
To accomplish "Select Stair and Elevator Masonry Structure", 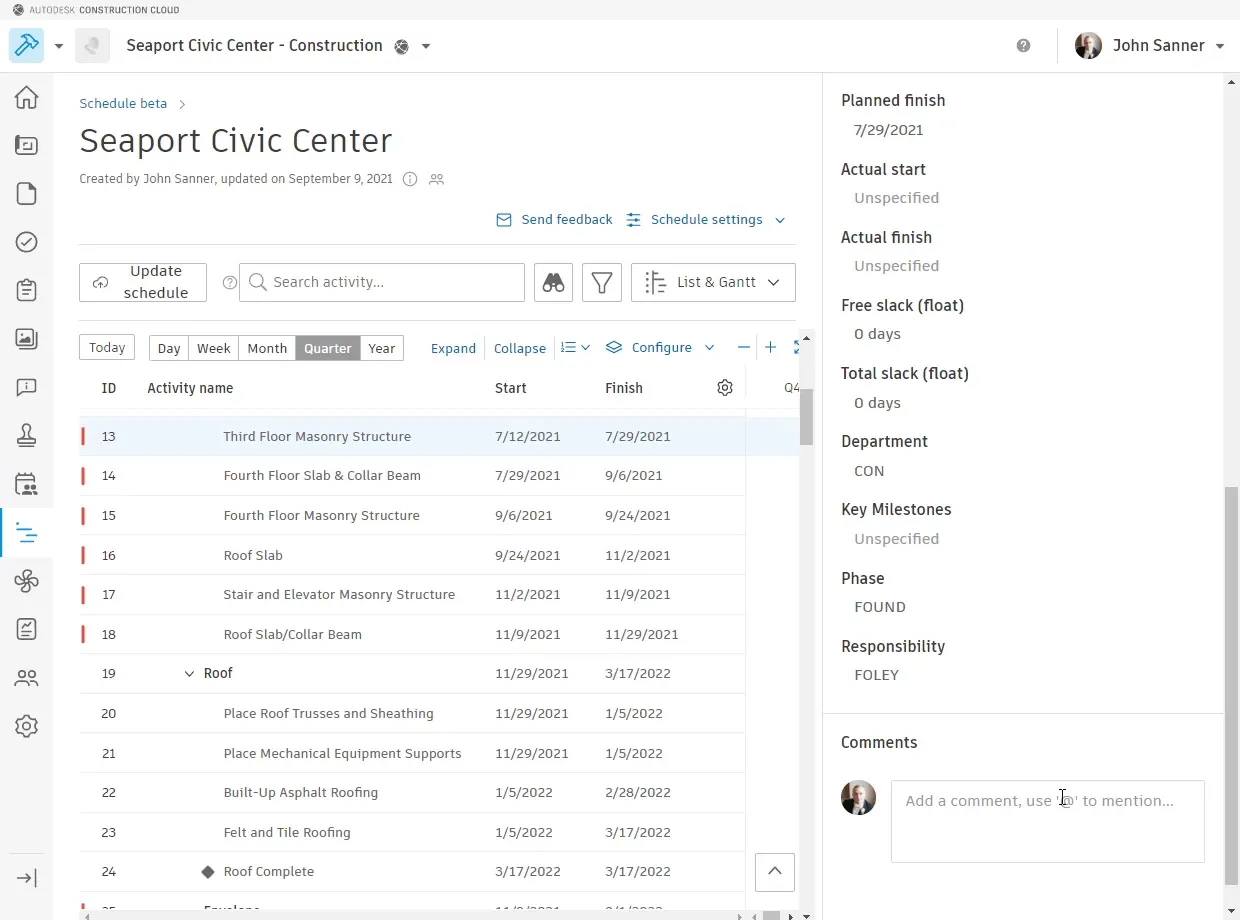I will coord(412,595).
